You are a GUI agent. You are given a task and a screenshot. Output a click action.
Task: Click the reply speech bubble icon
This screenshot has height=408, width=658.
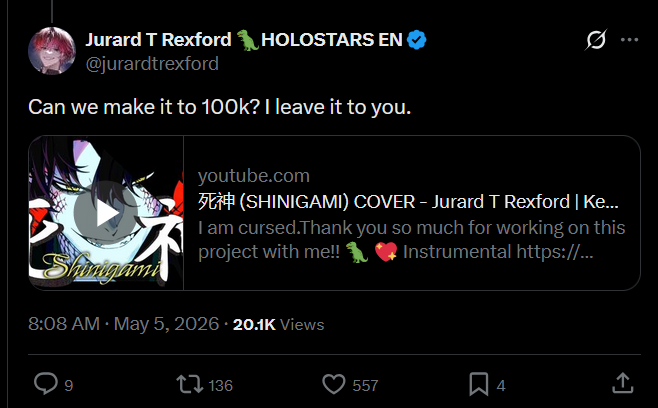[x=46, y=384]
